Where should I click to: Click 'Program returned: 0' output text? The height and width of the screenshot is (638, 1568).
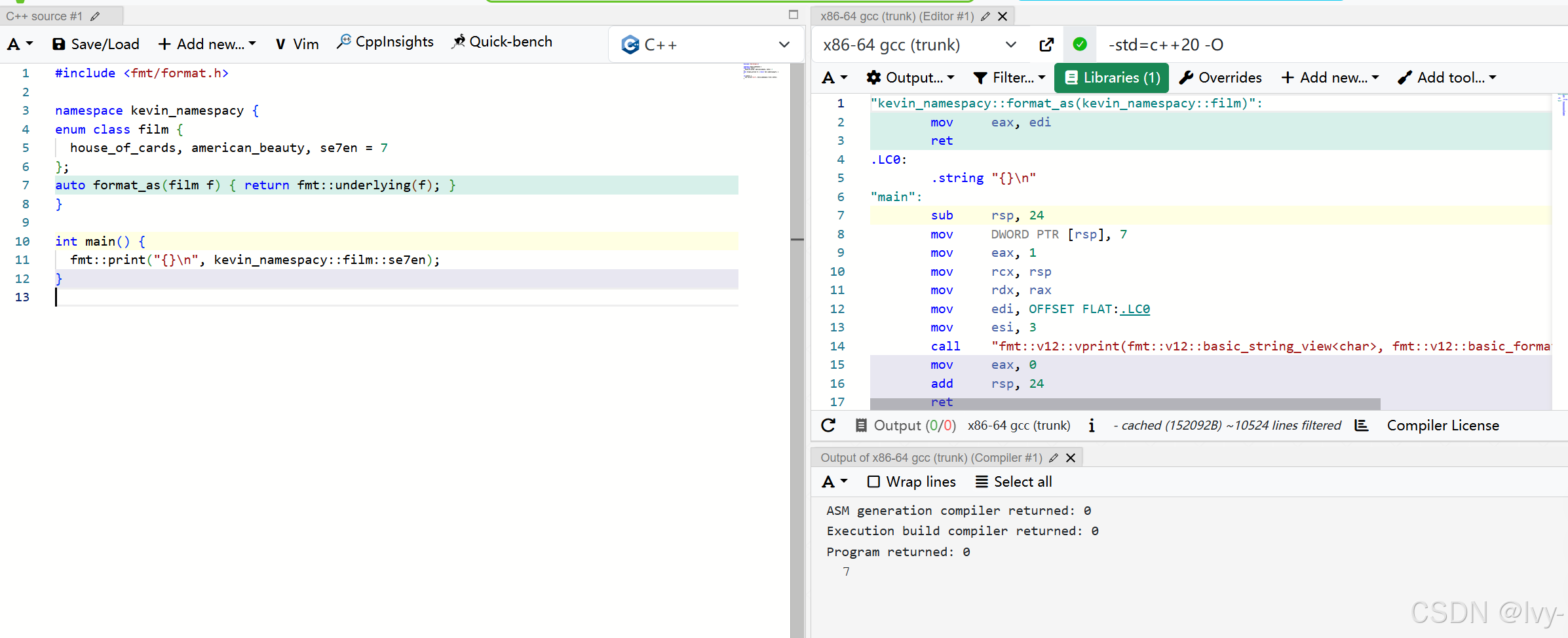(x=898, y=552)
